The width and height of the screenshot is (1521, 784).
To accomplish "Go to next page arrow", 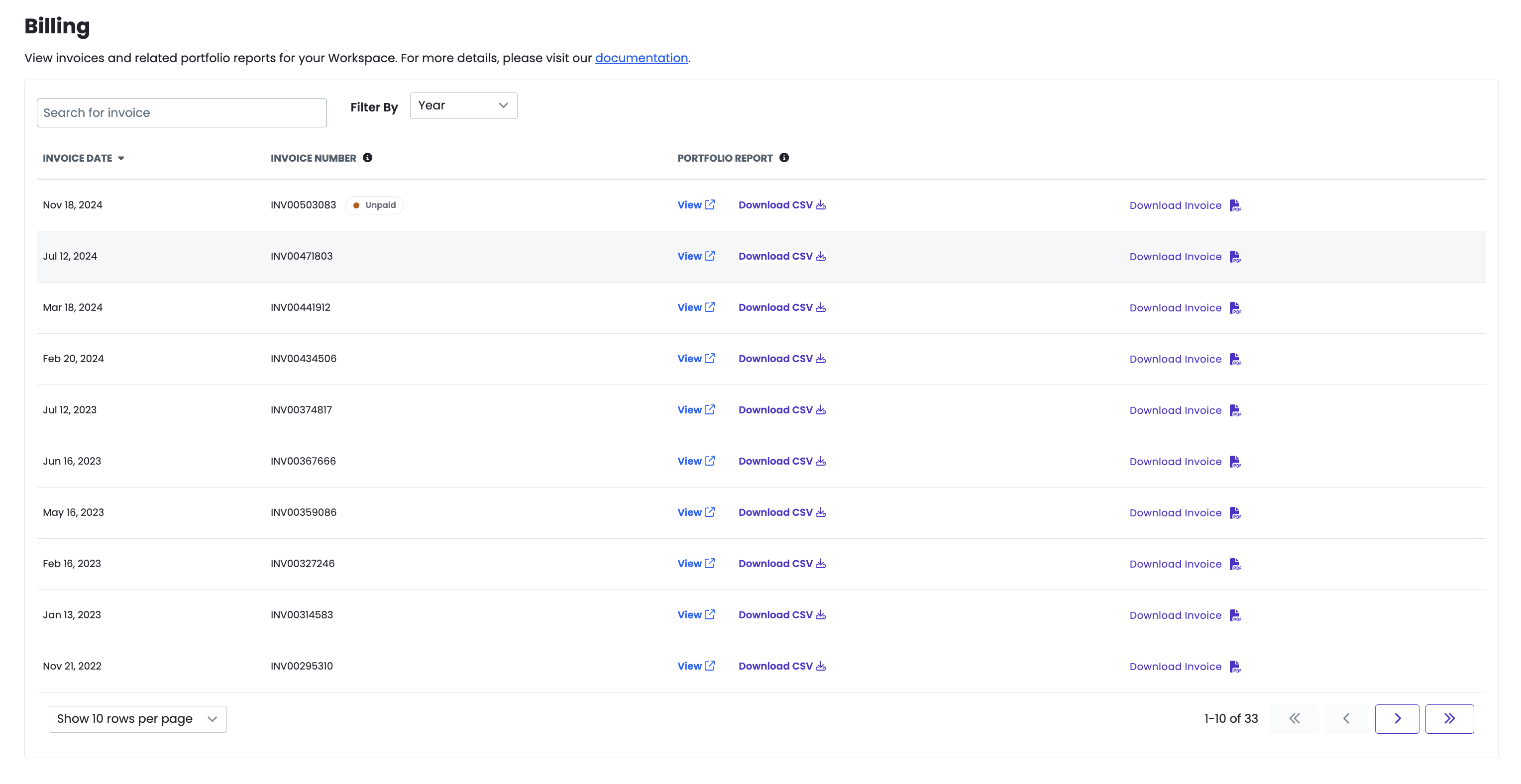I will point(1397,718).
